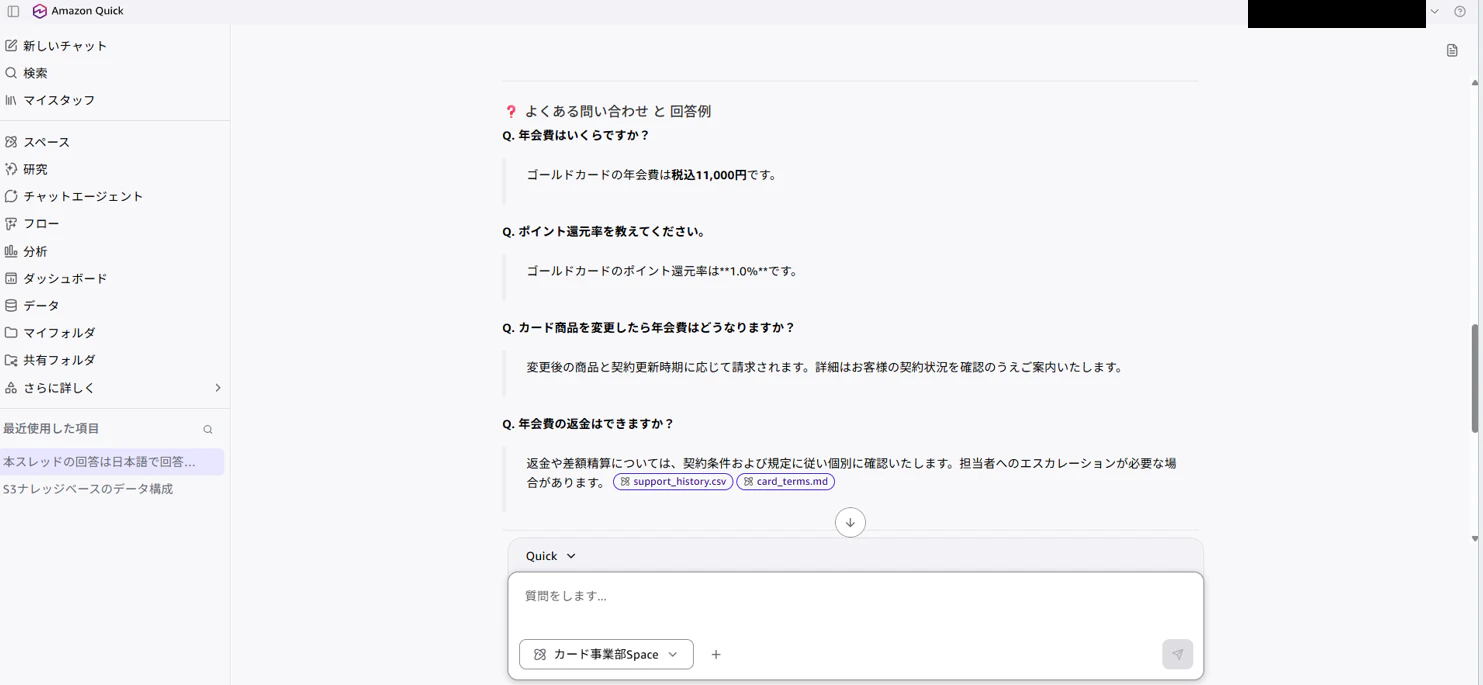
Task: Click Q. カード商品を変更したら年会費はどうなりますか？
Action: [x=649, y=328]
